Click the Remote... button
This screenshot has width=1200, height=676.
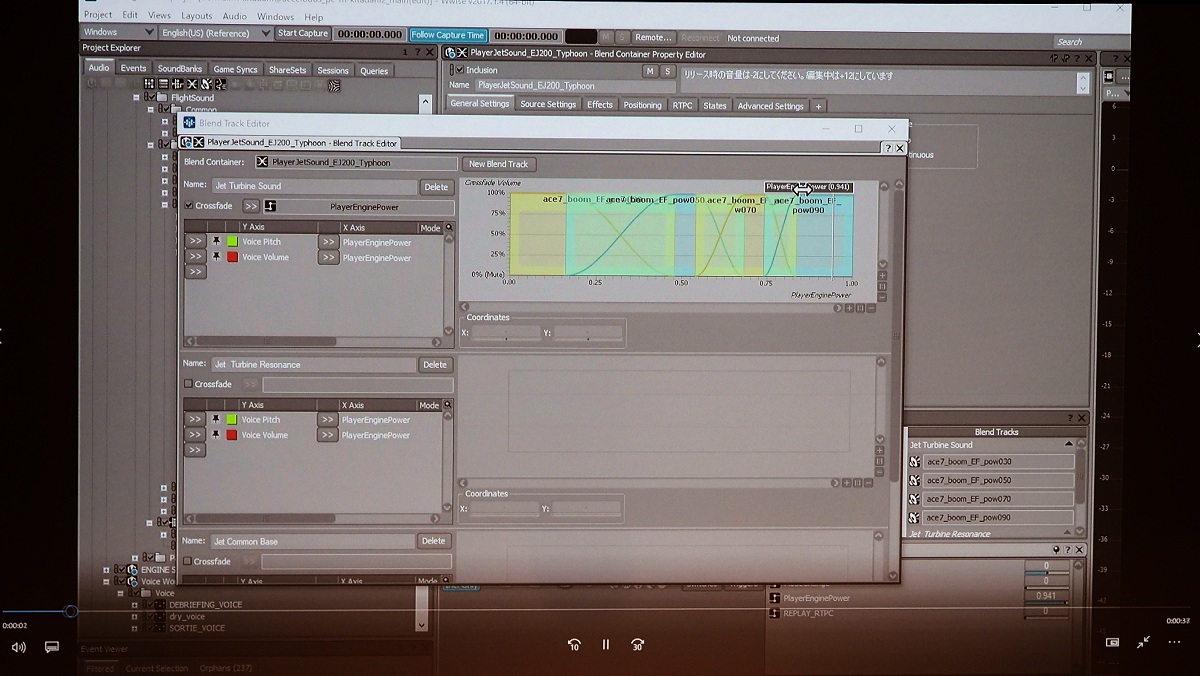[653, 37]
